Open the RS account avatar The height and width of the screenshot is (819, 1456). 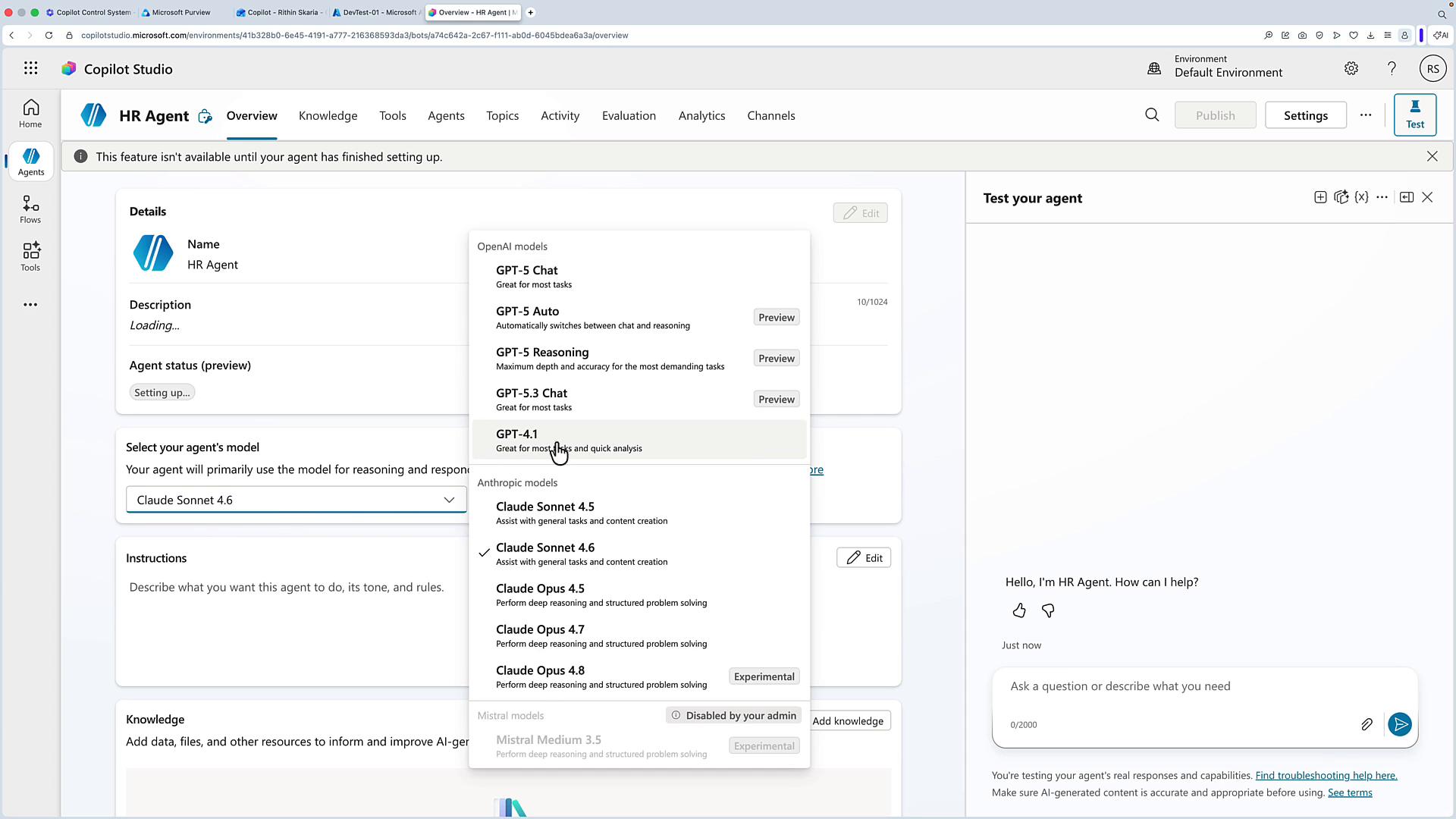point(1432,68)
